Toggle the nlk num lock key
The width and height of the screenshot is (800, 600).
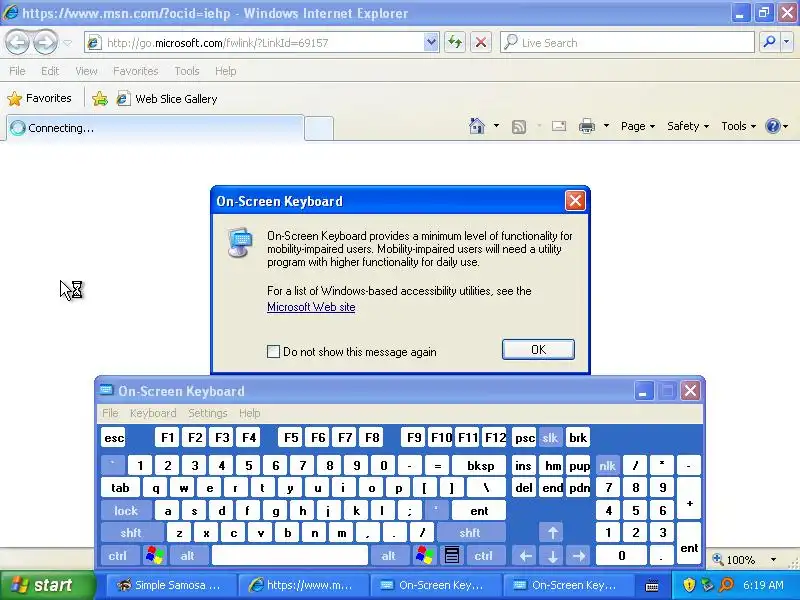click(607, 465)
